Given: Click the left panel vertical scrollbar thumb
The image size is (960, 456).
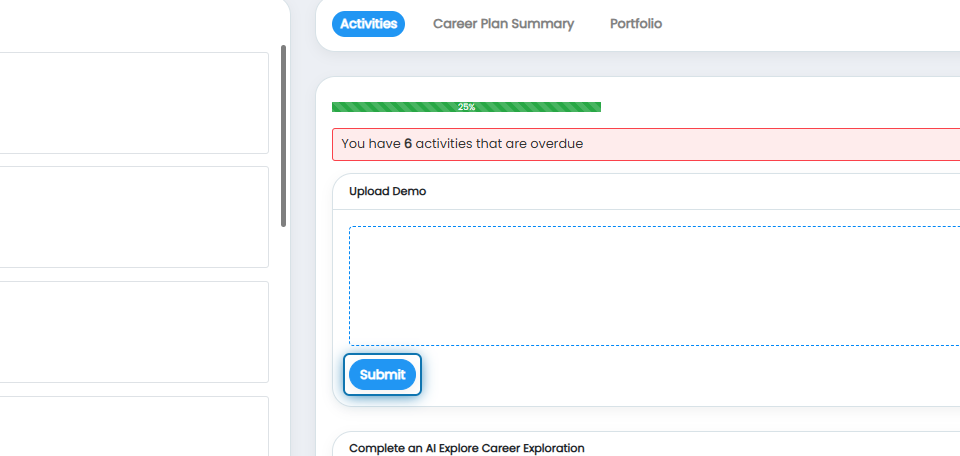Looking at the screenshot, I should [283, 136].
